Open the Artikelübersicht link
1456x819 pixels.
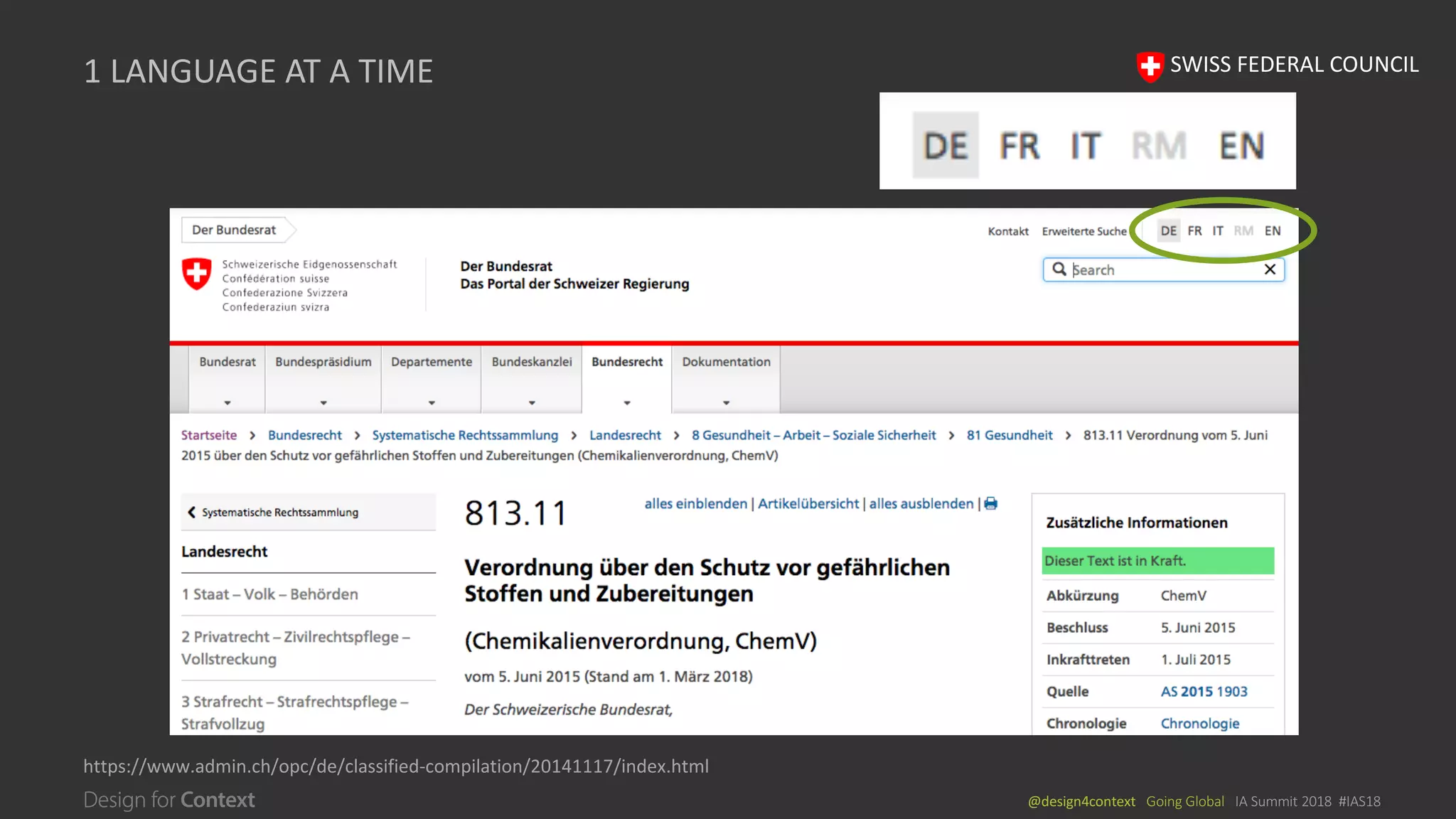pyautogui.click(x=808, y=503)
